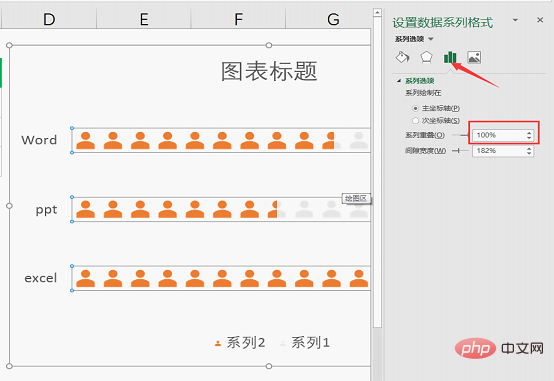
Task: Click the 图表标题 chart title
Action: point(269,71)
